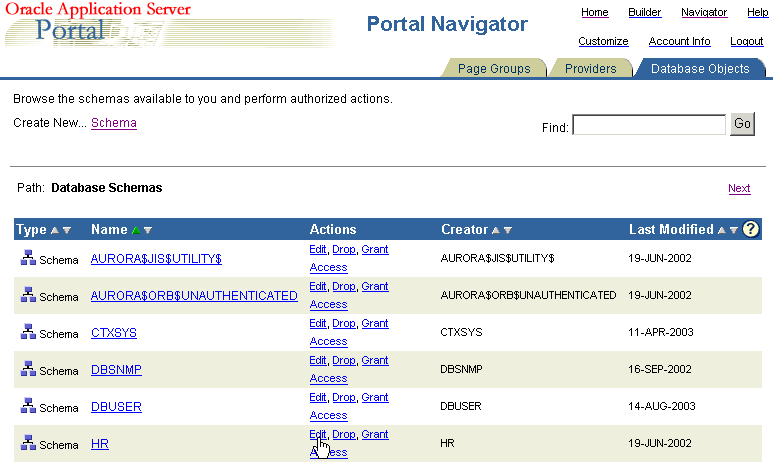Click Edit for the CTXSYS schema
773x467 pixels.
[317, 323]
